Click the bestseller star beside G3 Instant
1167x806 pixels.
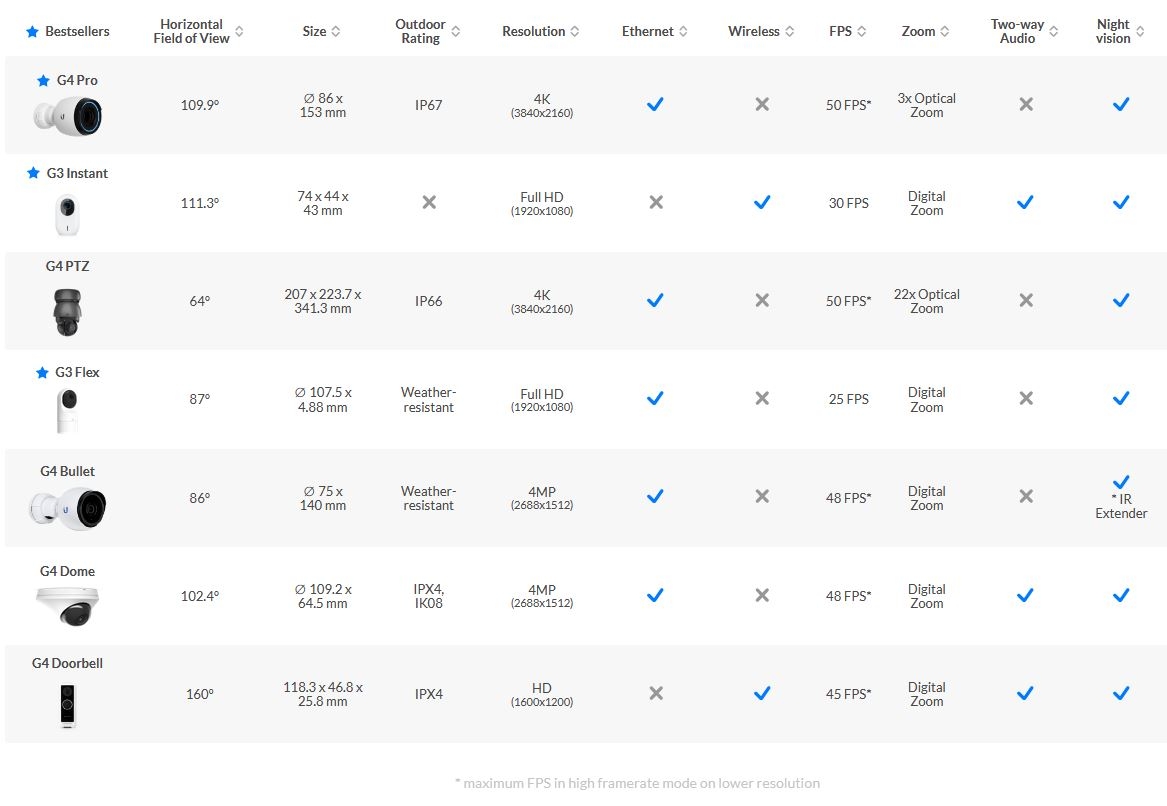[33, 173]
